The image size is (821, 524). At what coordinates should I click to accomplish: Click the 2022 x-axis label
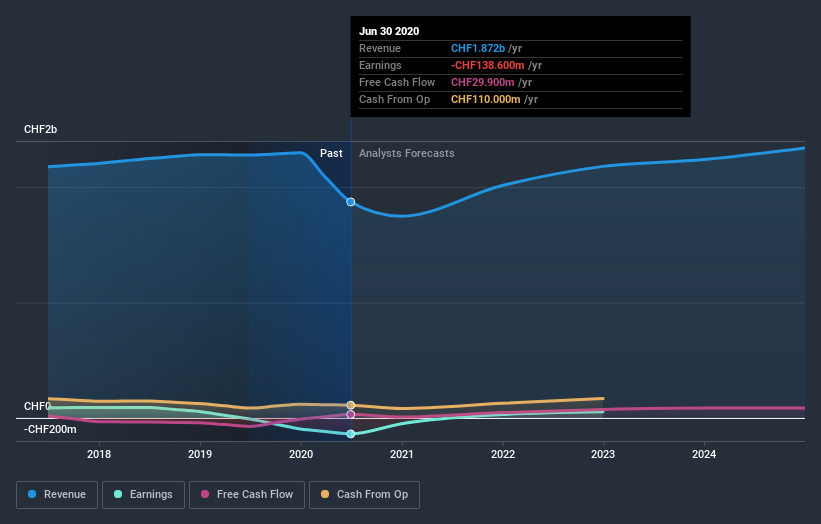click(x=503, y=454)
